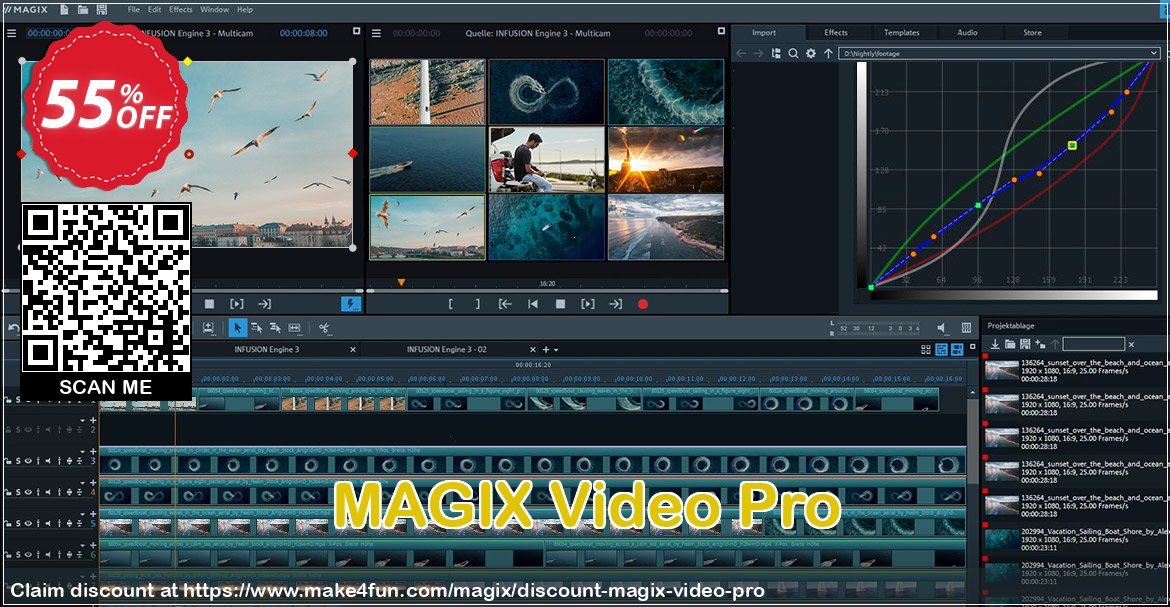Click the play range button in source monitor
Screen dimensions: 1170x607
[588, 304]
